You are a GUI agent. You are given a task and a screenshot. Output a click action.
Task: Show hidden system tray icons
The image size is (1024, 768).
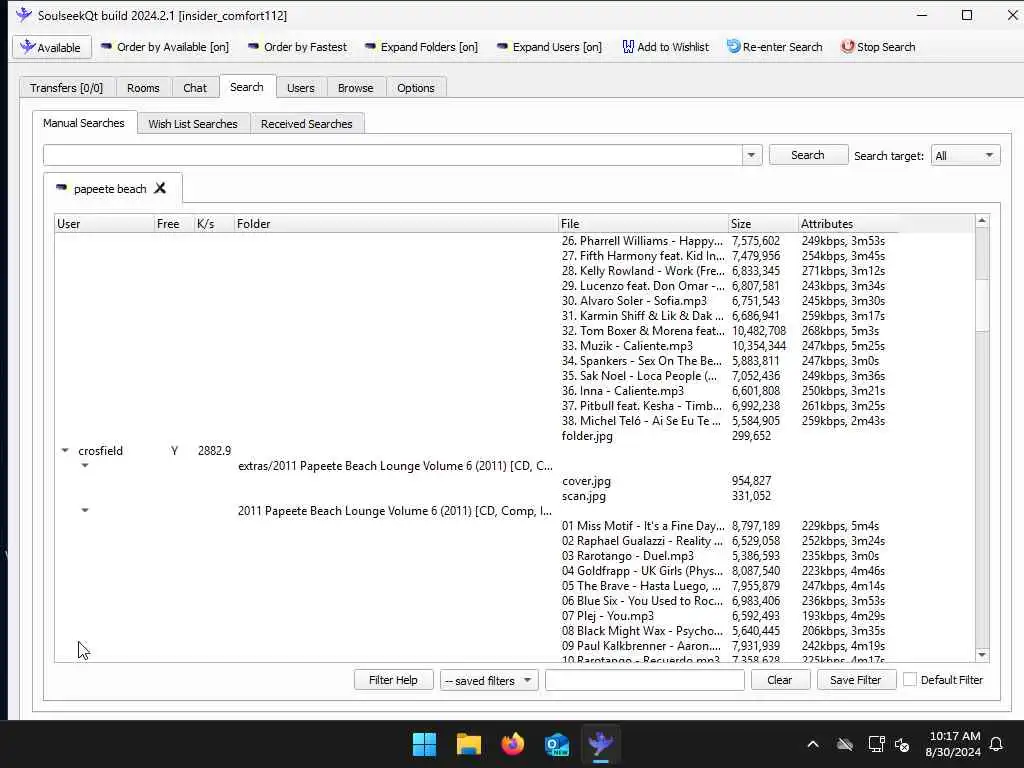(x=813, y=744)
